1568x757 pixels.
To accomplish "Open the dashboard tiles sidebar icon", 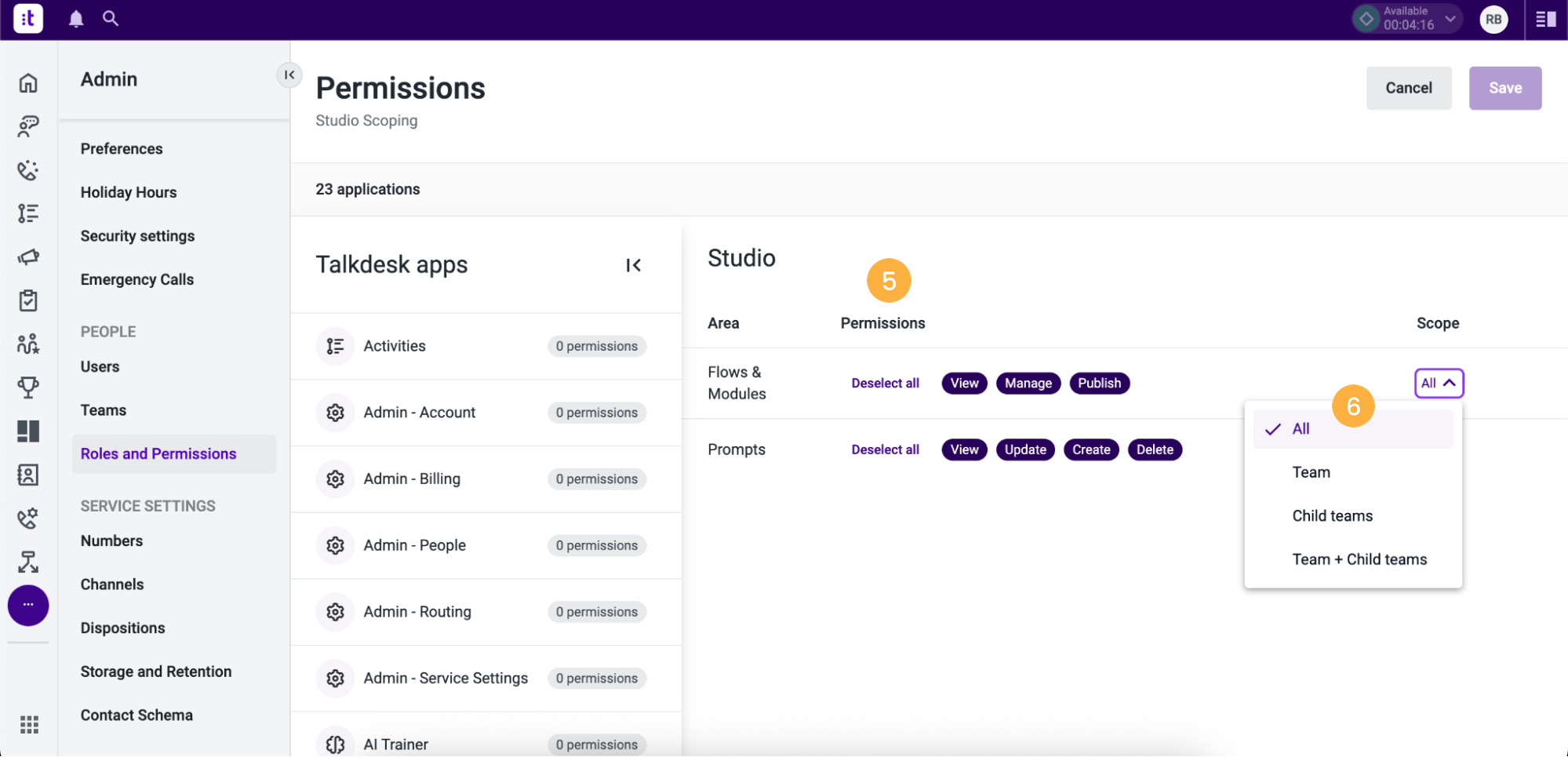I will (x=28, y=431).
